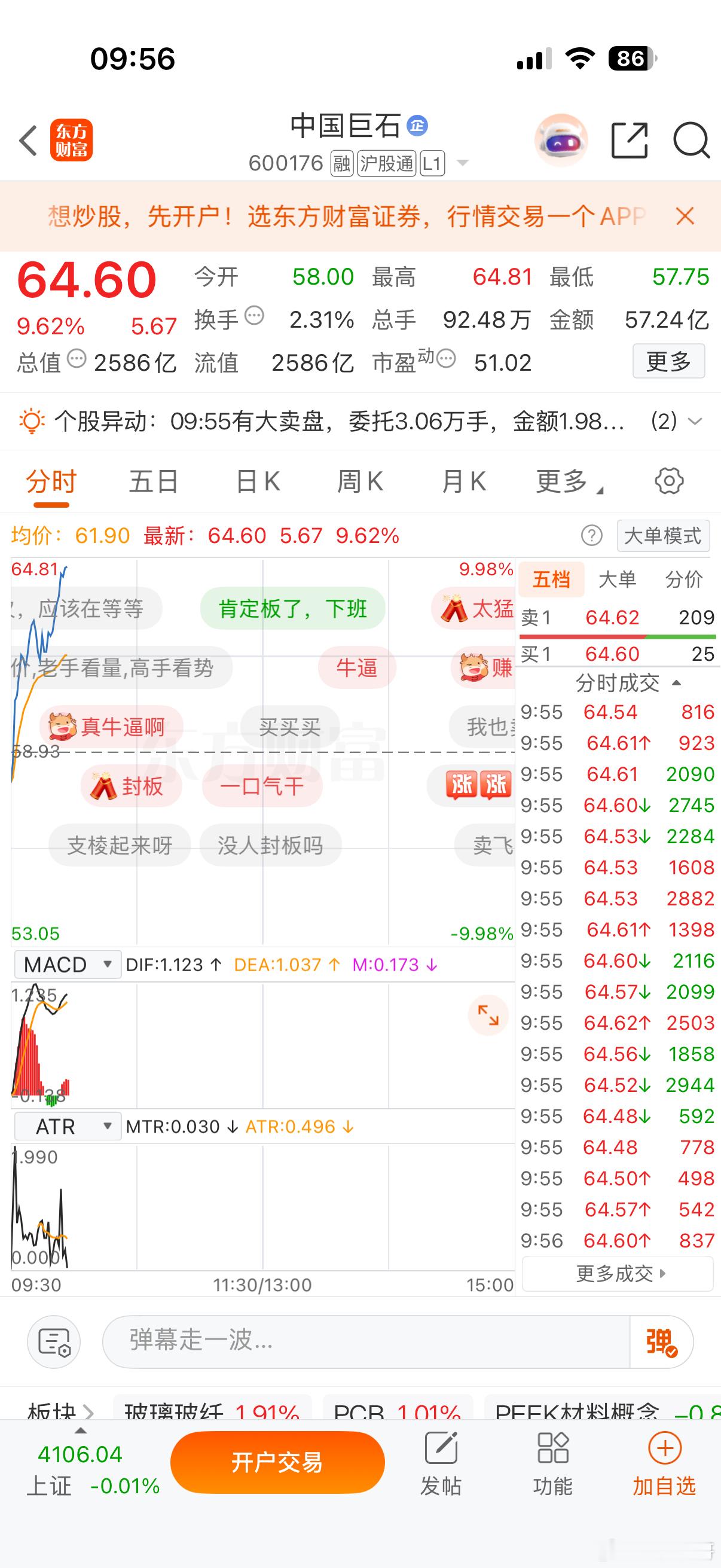Image resolution: width=721 pixels, height=1568 pixels.
Task: Open 更多成交 link
Action: click(x=618, y=1273)
